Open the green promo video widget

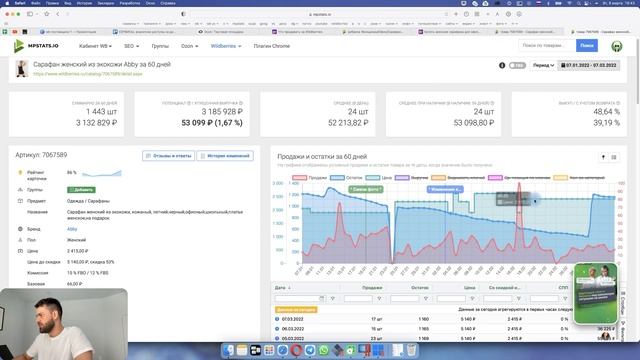tap(596, 293)
